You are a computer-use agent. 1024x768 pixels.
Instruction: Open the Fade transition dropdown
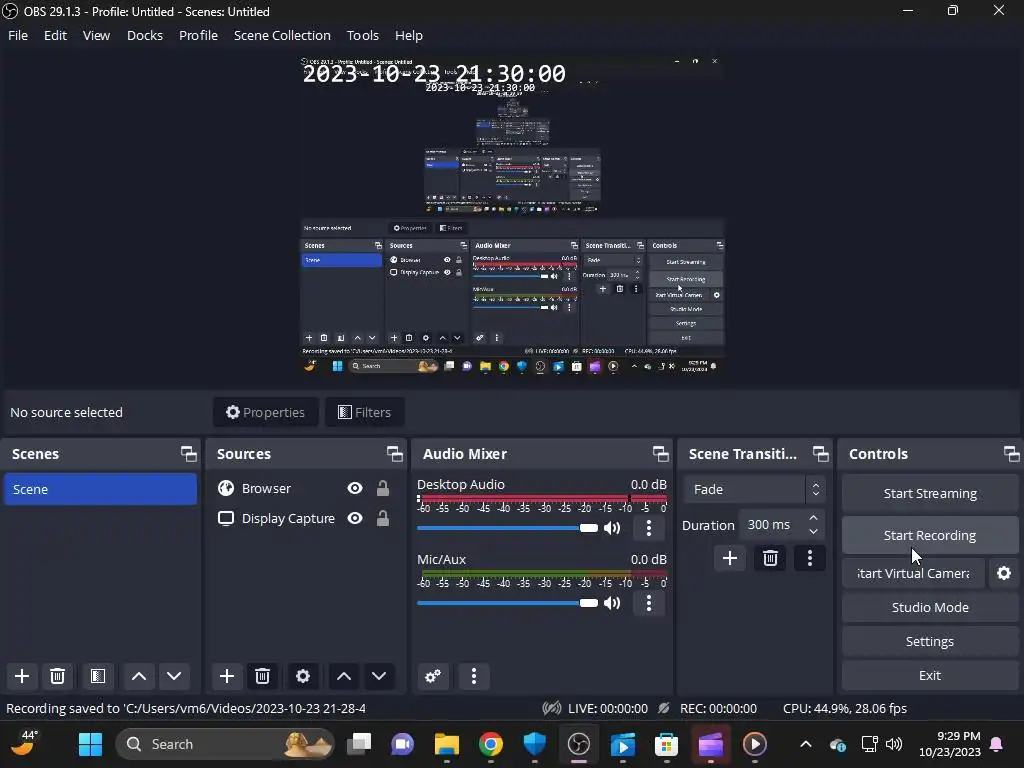point(754,489)
